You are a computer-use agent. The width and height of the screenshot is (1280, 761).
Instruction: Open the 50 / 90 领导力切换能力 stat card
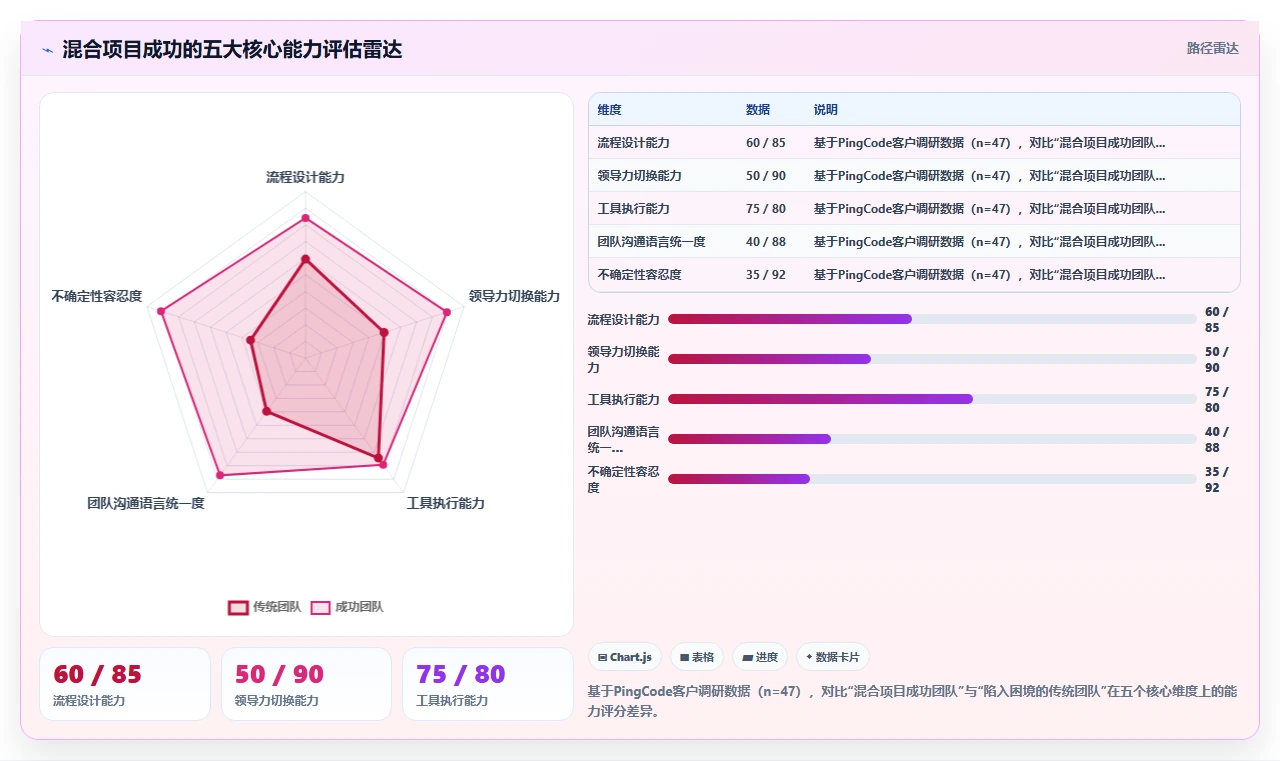(x=306, y=684)
